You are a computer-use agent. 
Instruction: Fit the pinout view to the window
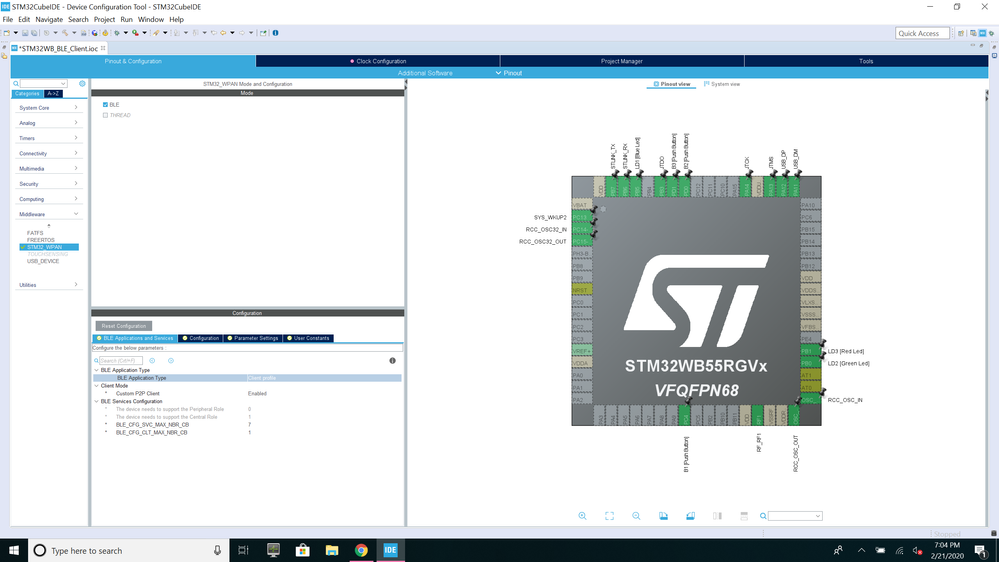(x=609, y=516)
